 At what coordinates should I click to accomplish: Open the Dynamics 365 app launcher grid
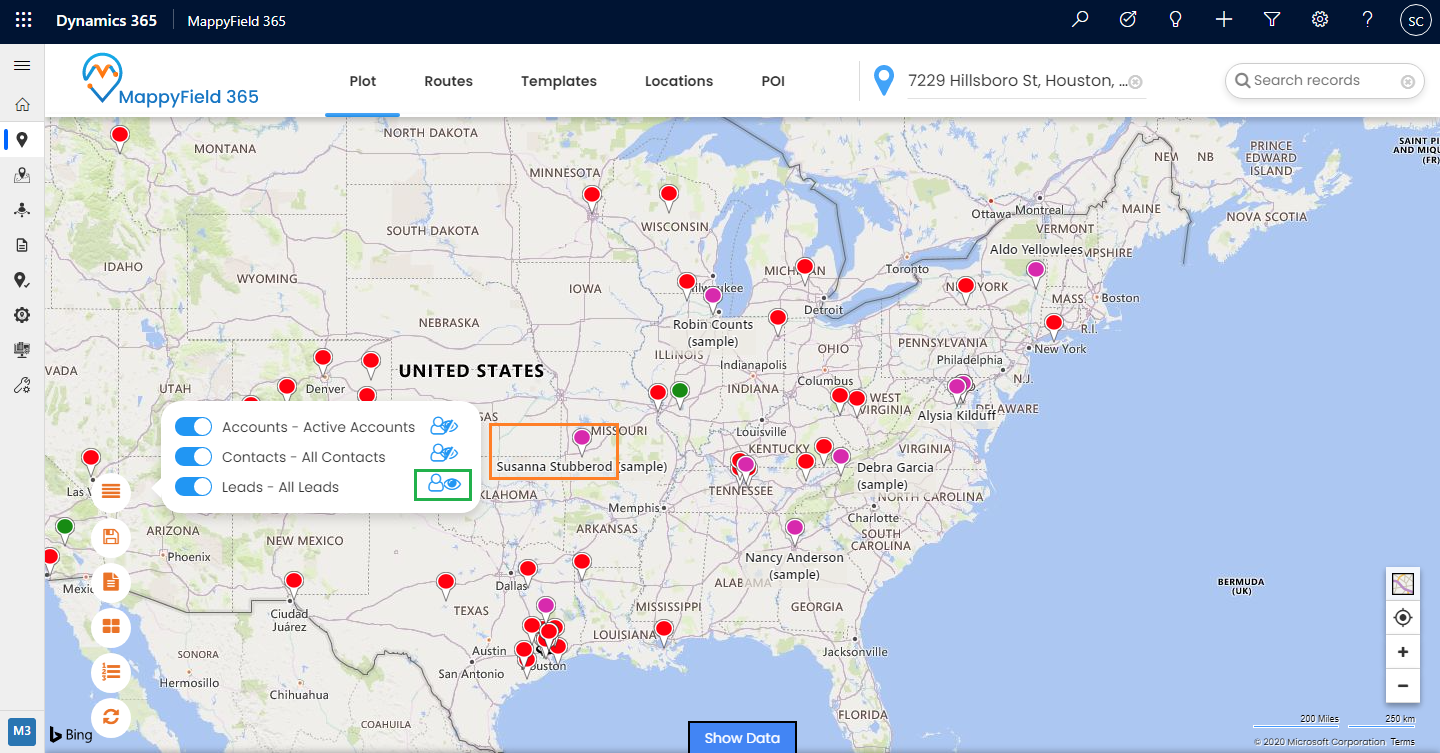[23, 20]
